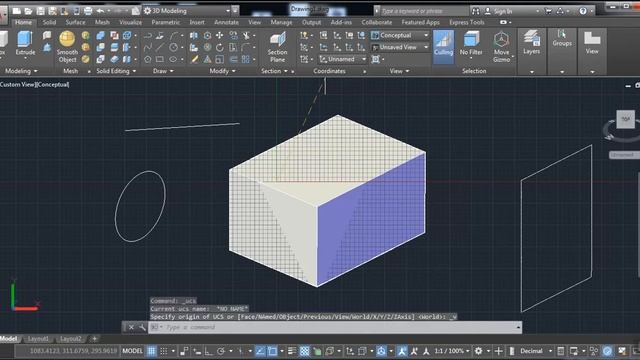Switch to the Annotate ribbon tab
Image resolution: width=640 pixels, height=360 pixels.
click(226, 22)
